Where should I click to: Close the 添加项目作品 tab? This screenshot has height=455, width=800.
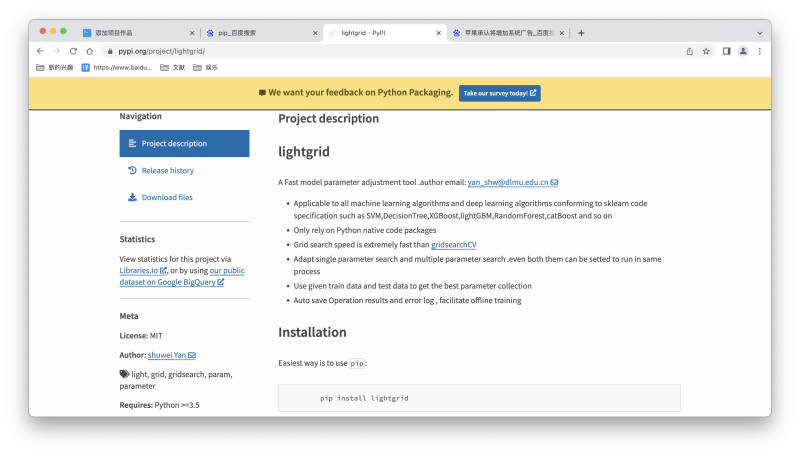tap(192, 33)
